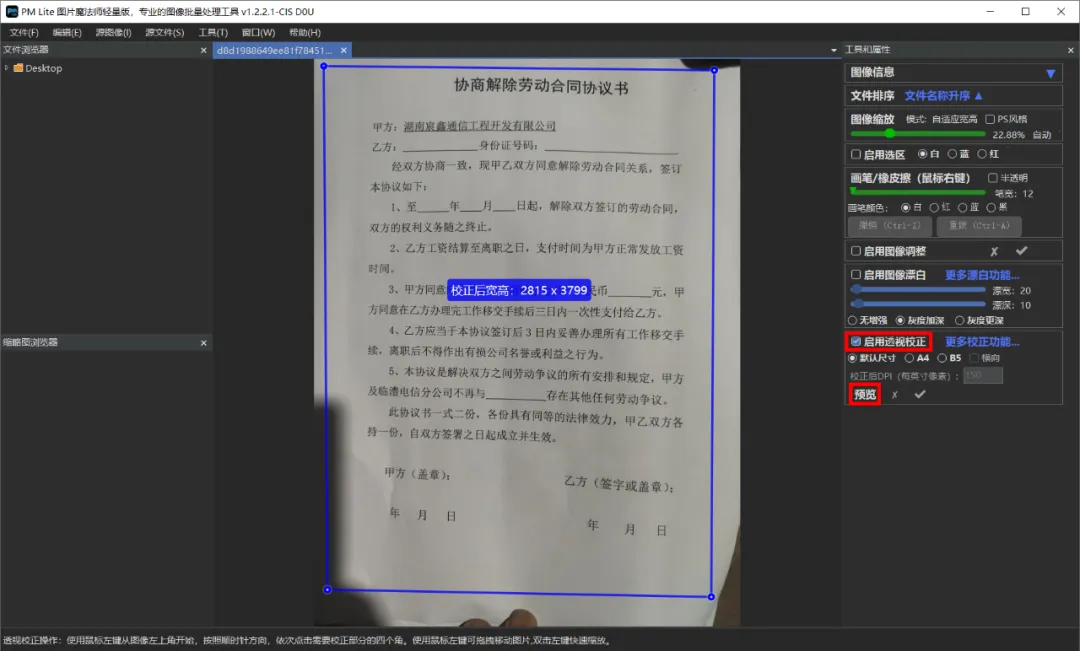1080x651 pixels.
Task: Click the green 笔宽 brush width slider
Action: (x=918, y=191)
